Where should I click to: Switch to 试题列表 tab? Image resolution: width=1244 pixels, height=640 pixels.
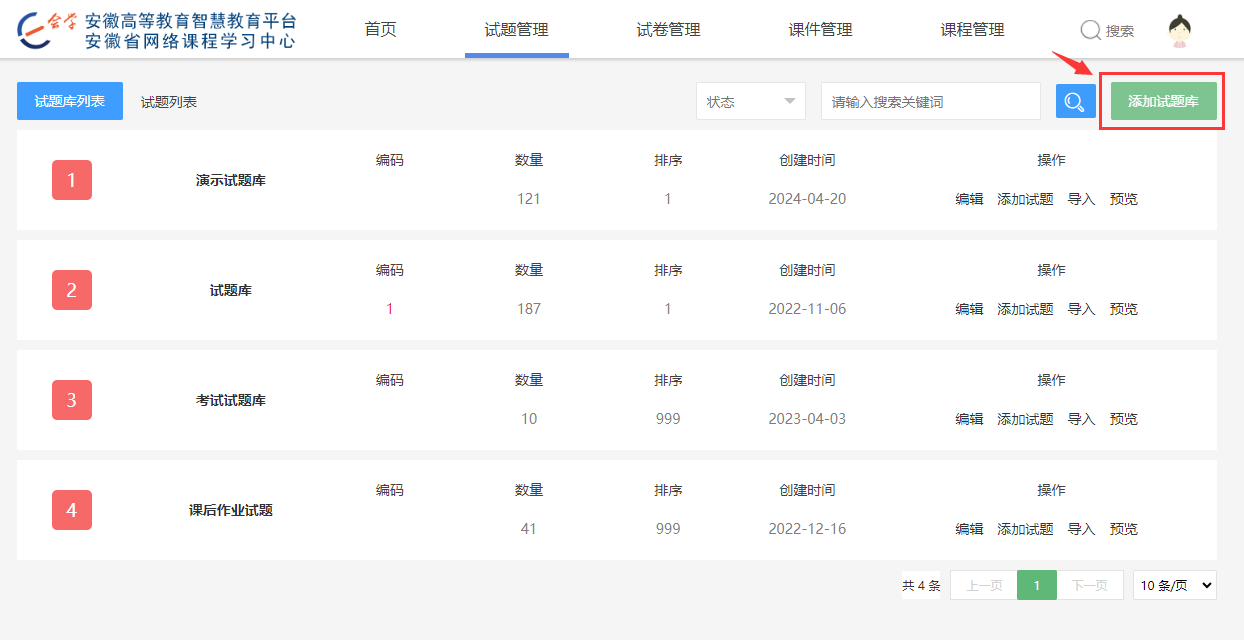coord(169,102)
